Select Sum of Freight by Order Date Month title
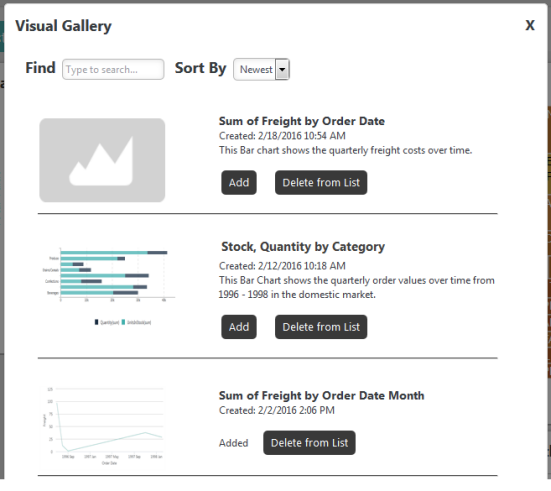Screen dimensions: 551x491 pos(321,396)
